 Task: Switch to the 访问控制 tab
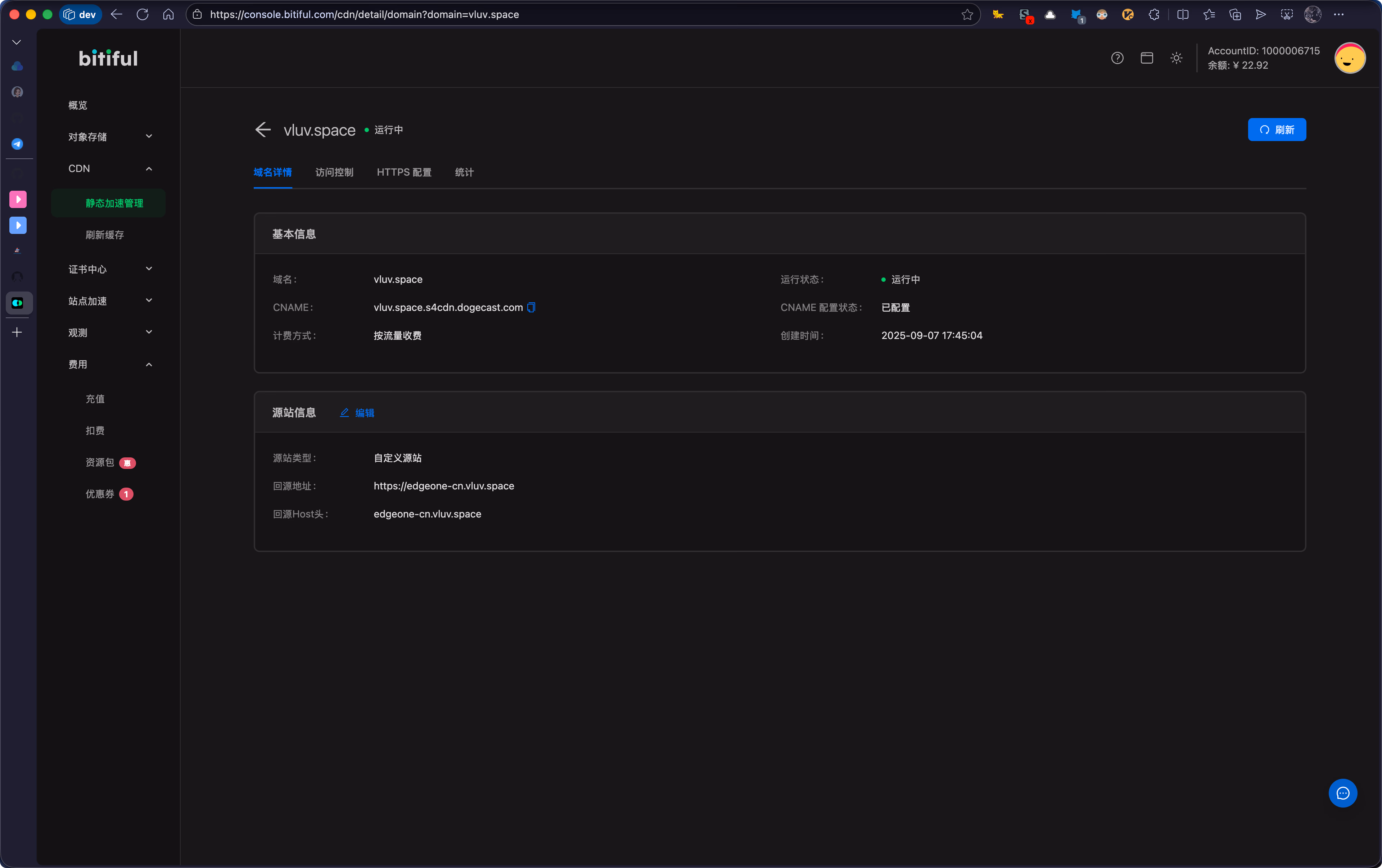(x=334, y=172)
